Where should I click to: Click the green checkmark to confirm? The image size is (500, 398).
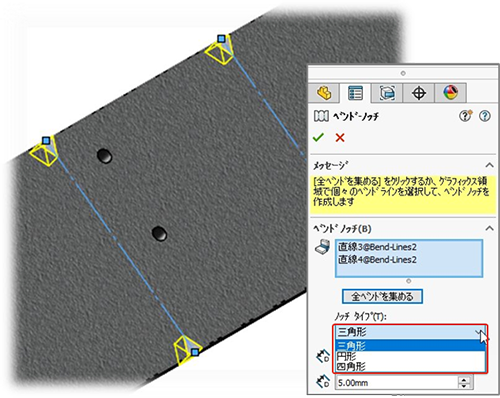point(318,137)
